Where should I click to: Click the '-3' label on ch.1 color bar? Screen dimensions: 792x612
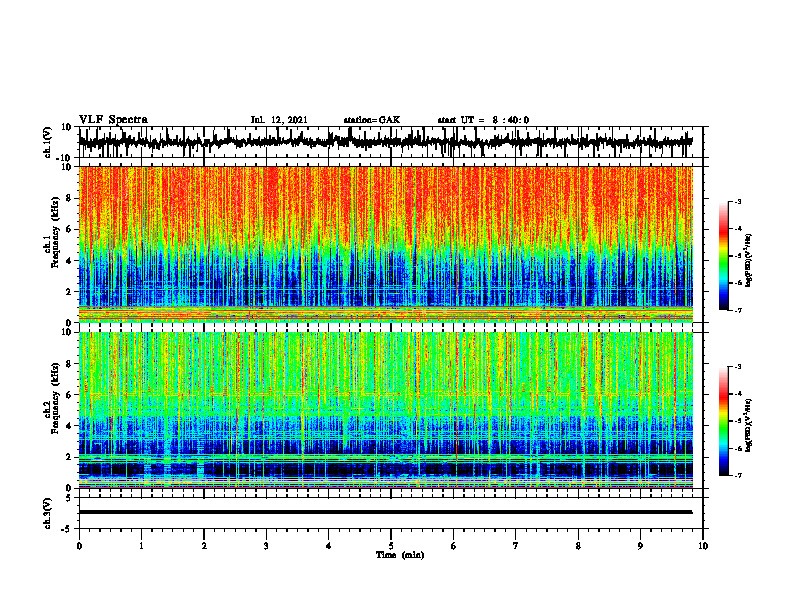pos(738,202)
